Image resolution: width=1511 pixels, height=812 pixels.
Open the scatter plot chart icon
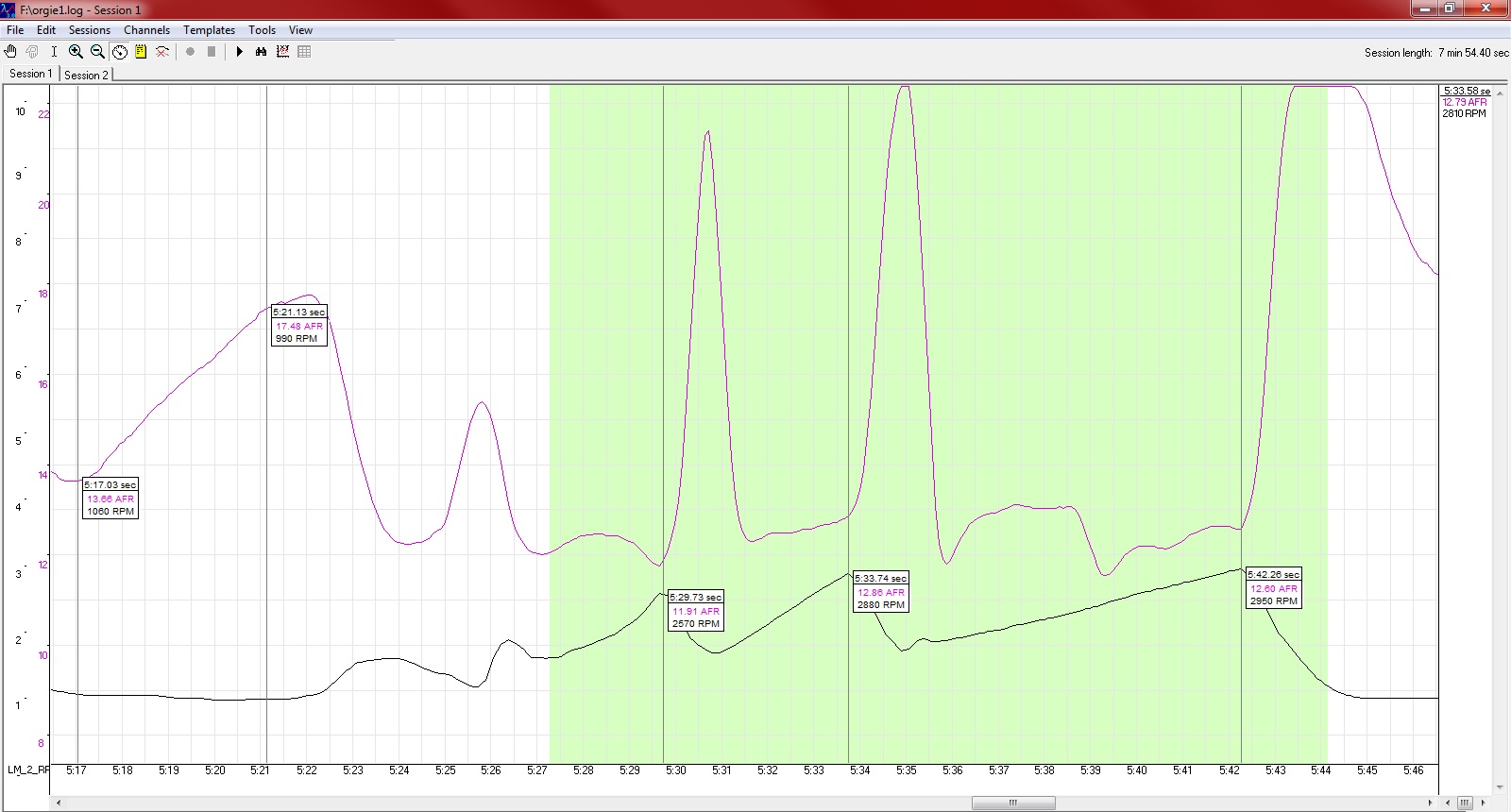pos(282,52)
